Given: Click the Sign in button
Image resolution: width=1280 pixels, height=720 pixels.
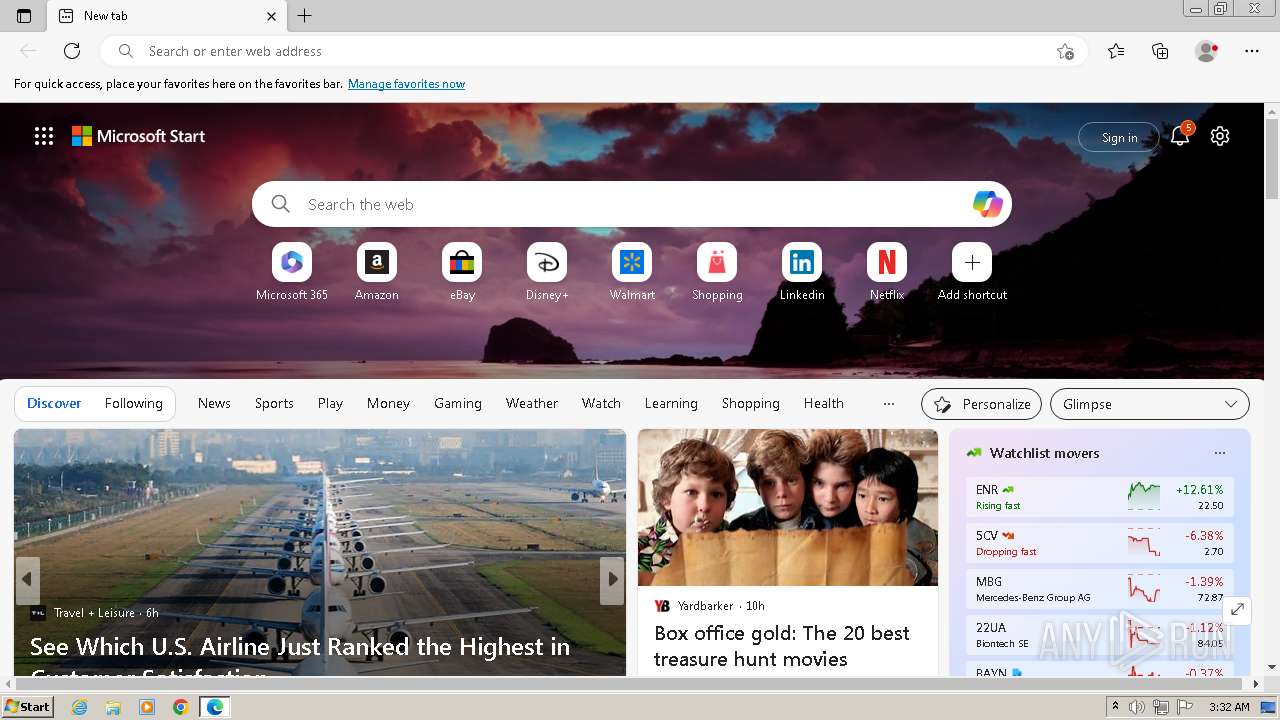Looking at the screenshot, I should (1119, 137).
